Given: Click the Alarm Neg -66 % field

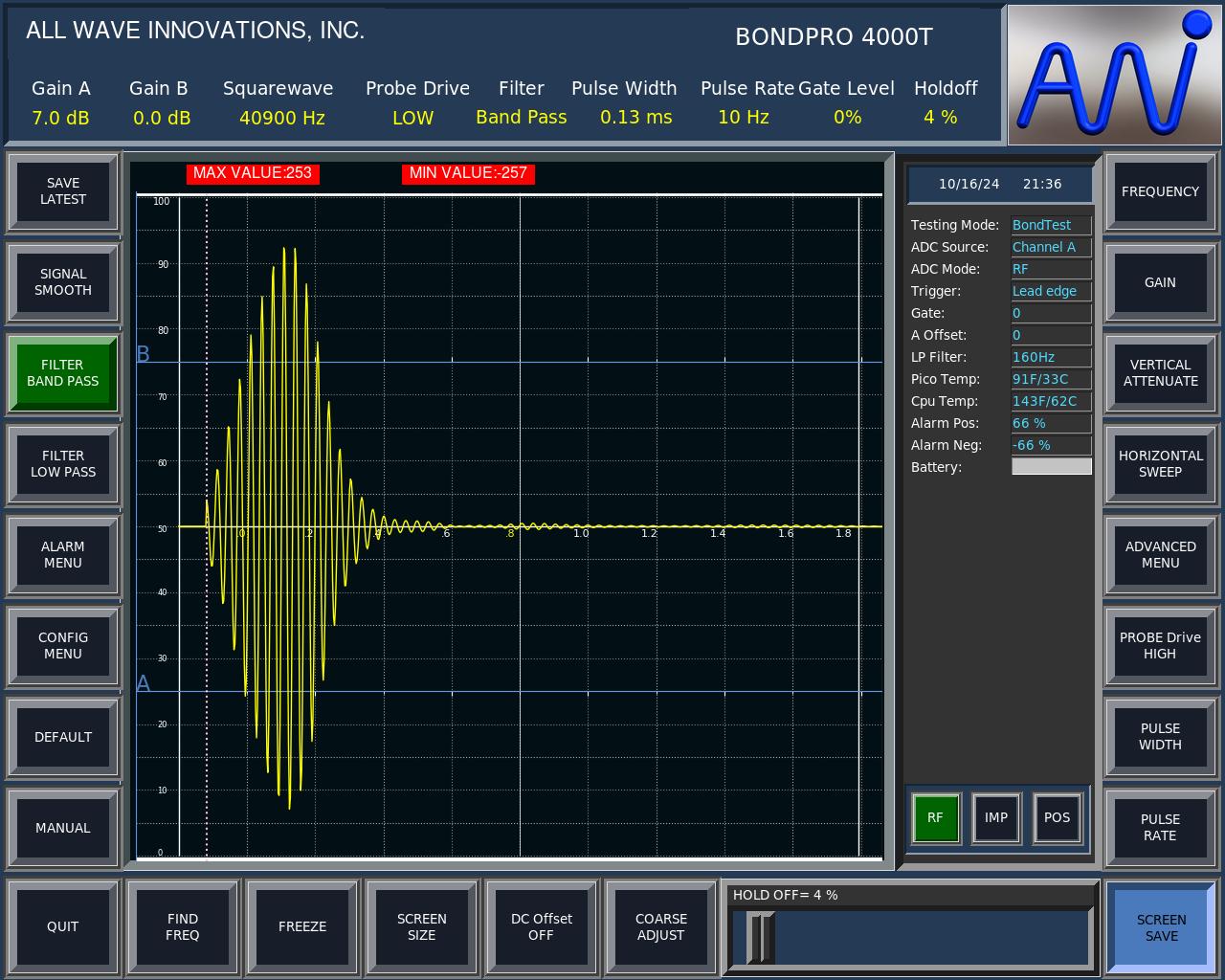Looking at the screenshot, I should pos(1051,445).
